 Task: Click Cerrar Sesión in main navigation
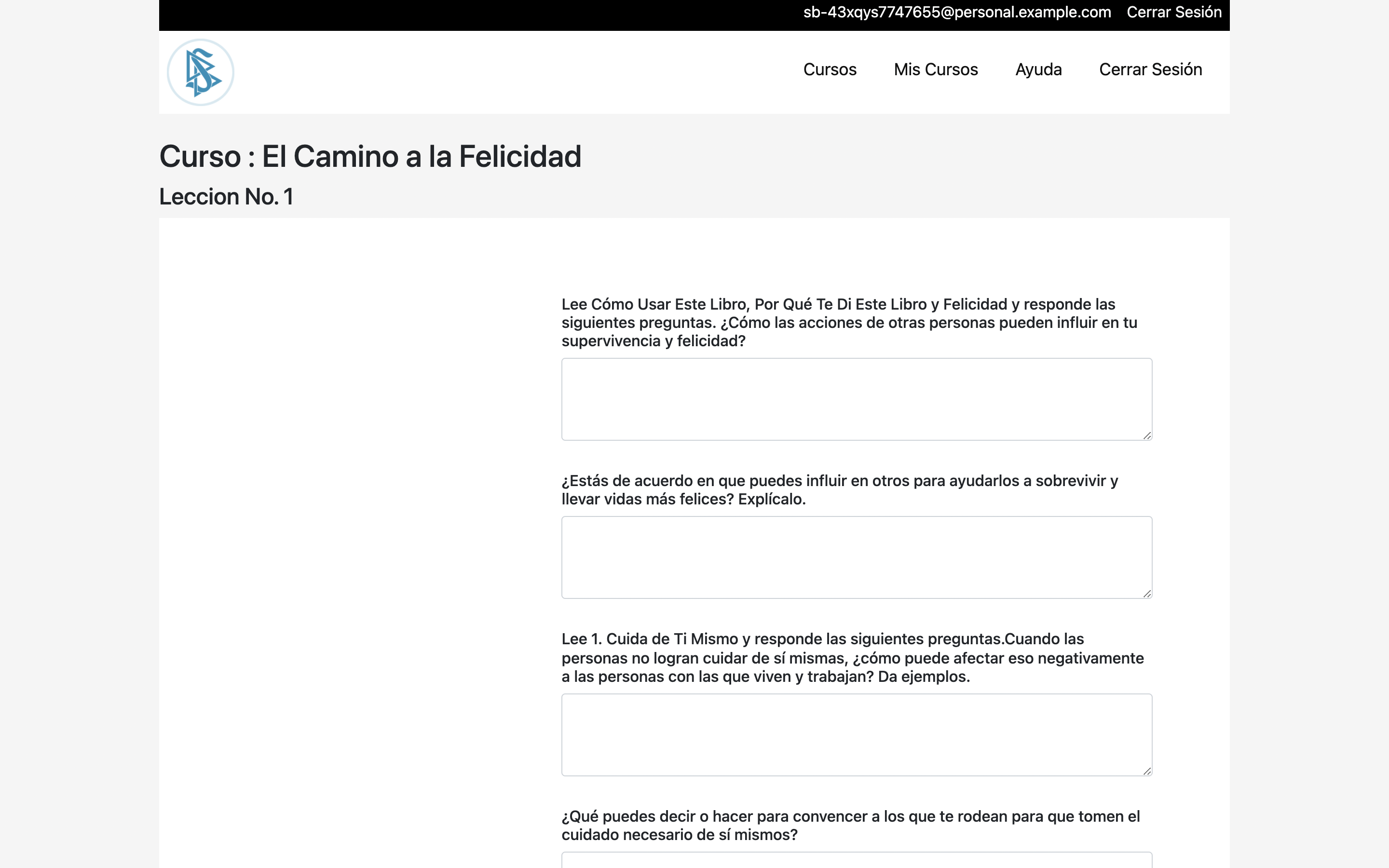(x=1150, y=69)
